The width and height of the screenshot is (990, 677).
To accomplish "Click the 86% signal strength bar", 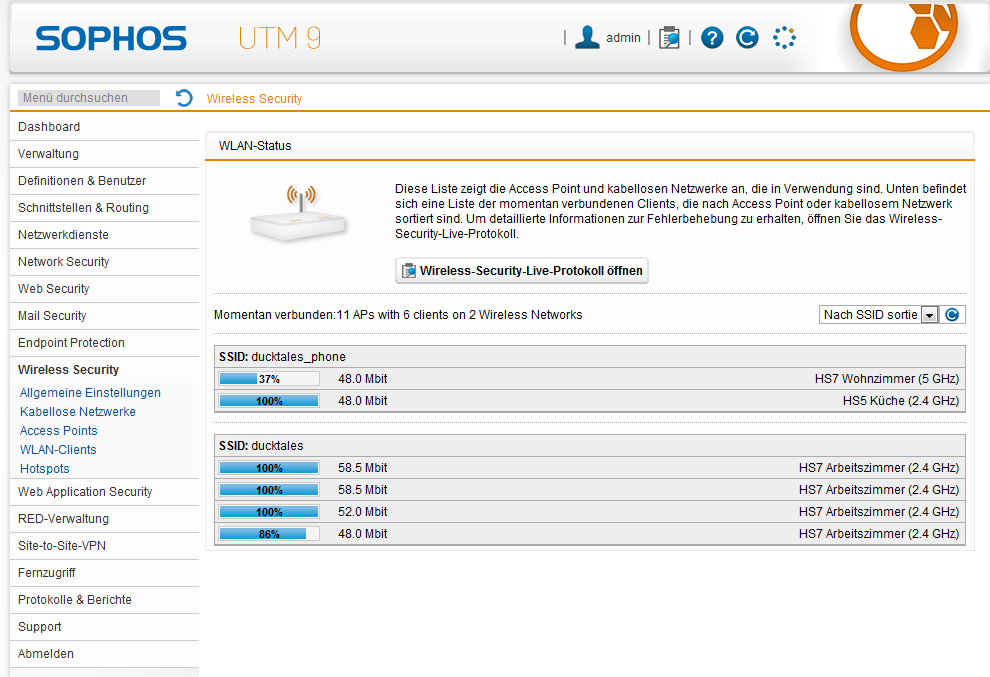I will point(269,534).
